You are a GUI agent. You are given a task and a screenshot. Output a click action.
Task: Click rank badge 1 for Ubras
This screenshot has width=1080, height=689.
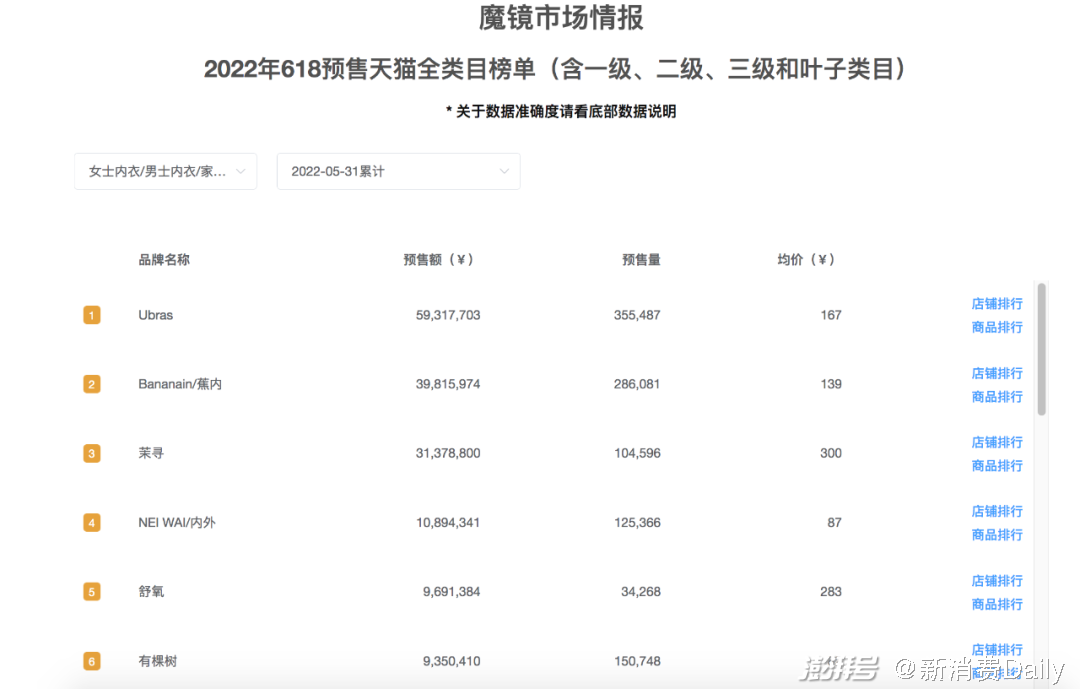tap(92, 315)
